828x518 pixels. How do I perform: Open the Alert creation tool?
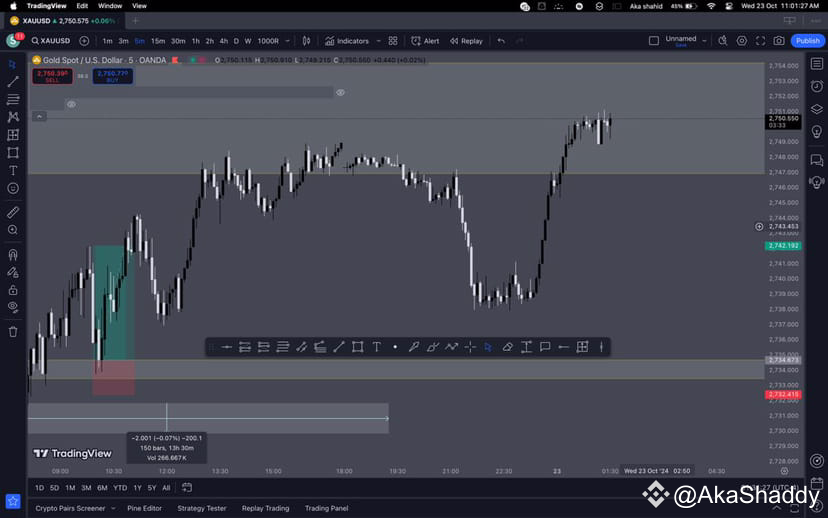(425, 41)
